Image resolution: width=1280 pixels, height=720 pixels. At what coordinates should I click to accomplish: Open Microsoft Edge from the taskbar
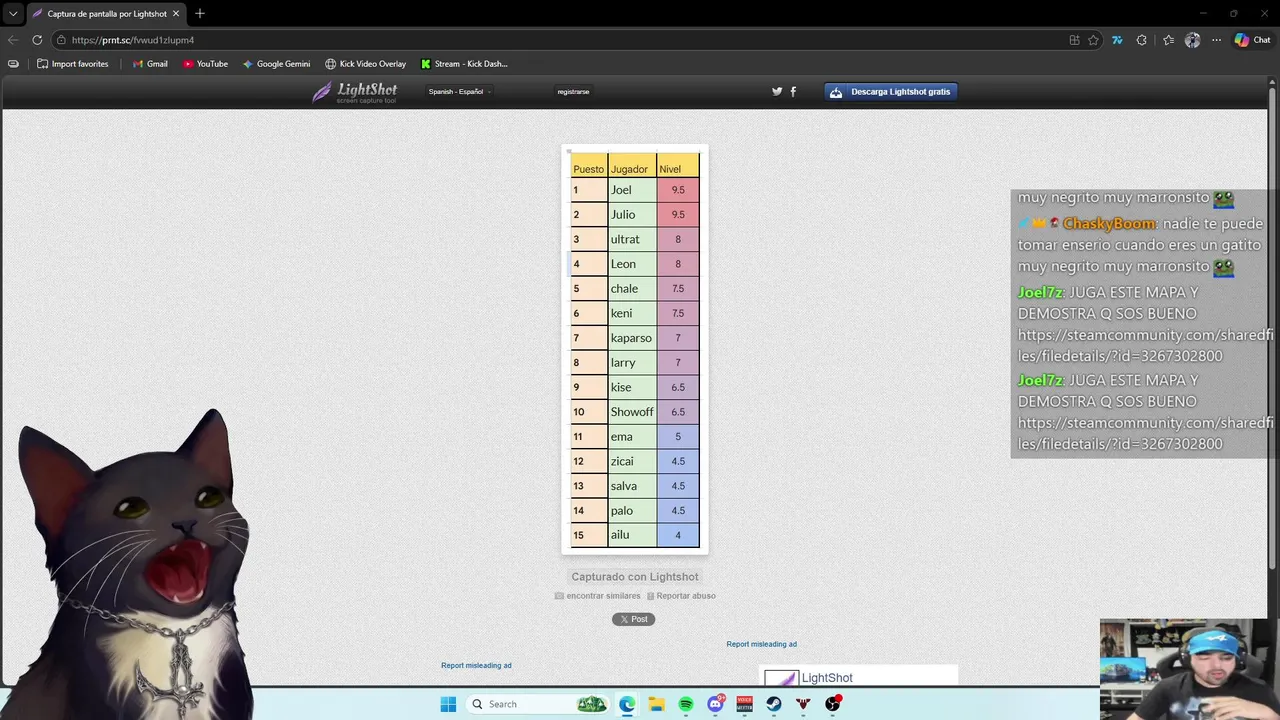coord(627,704)
